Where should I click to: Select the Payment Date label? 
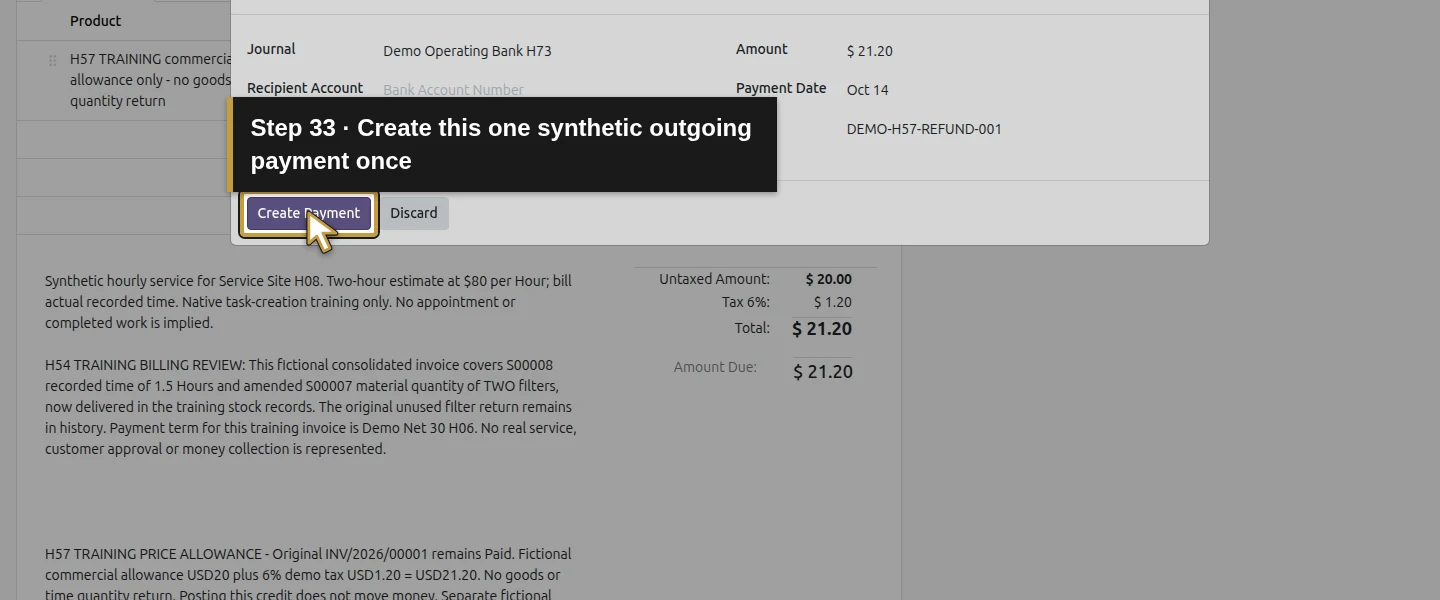point(781,88)
